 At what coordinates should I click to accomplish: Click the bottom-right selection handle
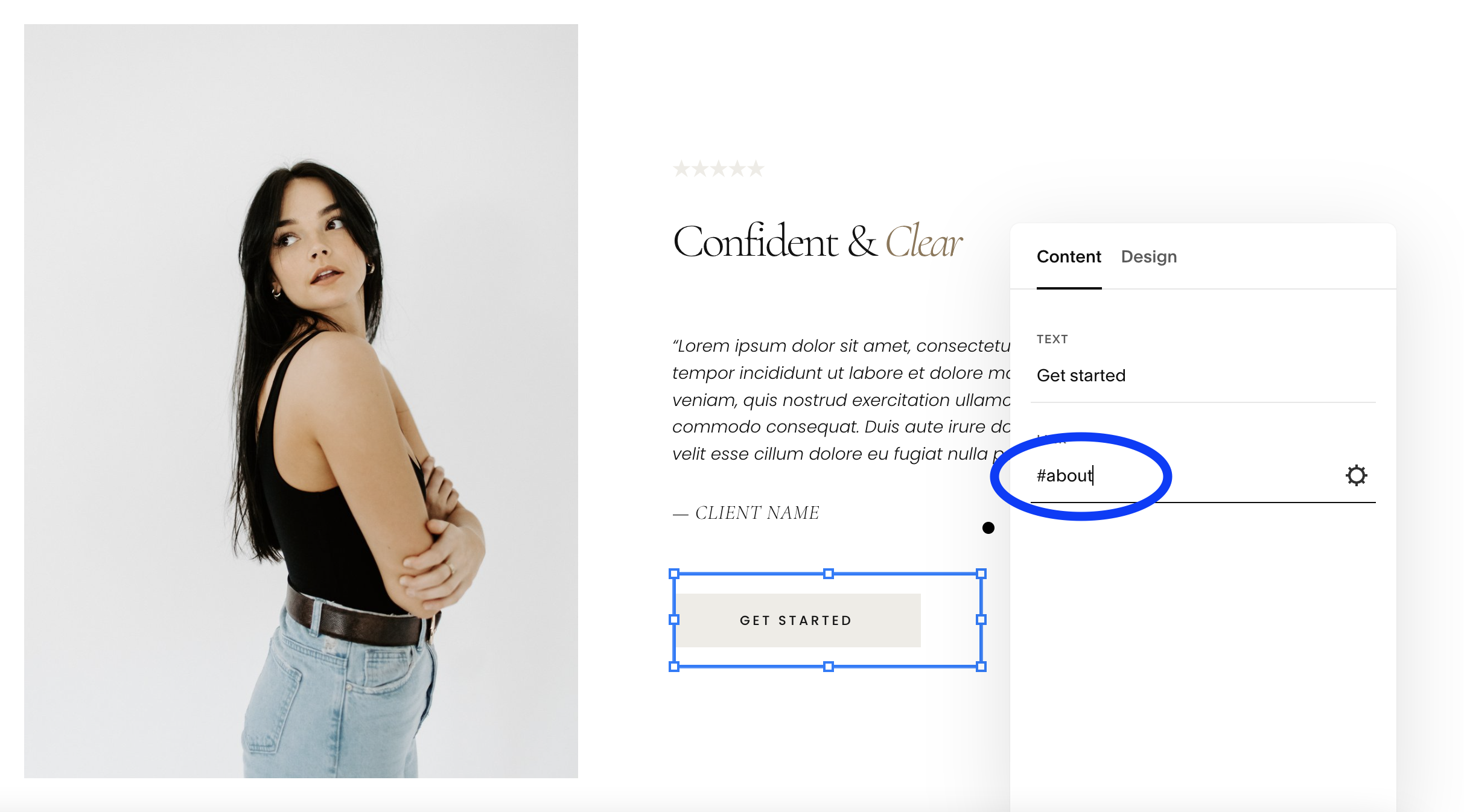pos(981,667)
